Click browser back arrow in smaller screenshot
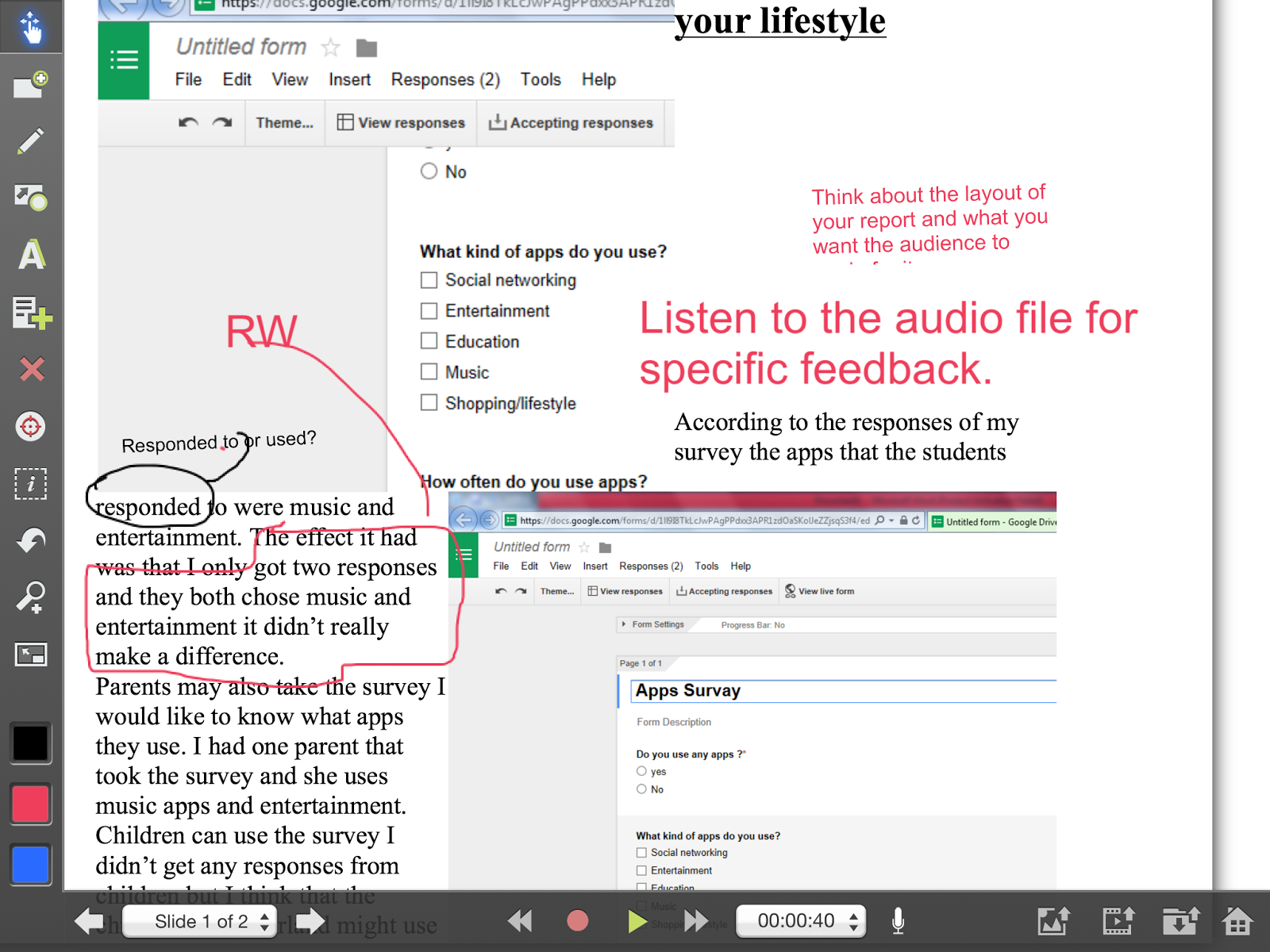The width and height of the screenshot is (1270, 952). (464, 520)
